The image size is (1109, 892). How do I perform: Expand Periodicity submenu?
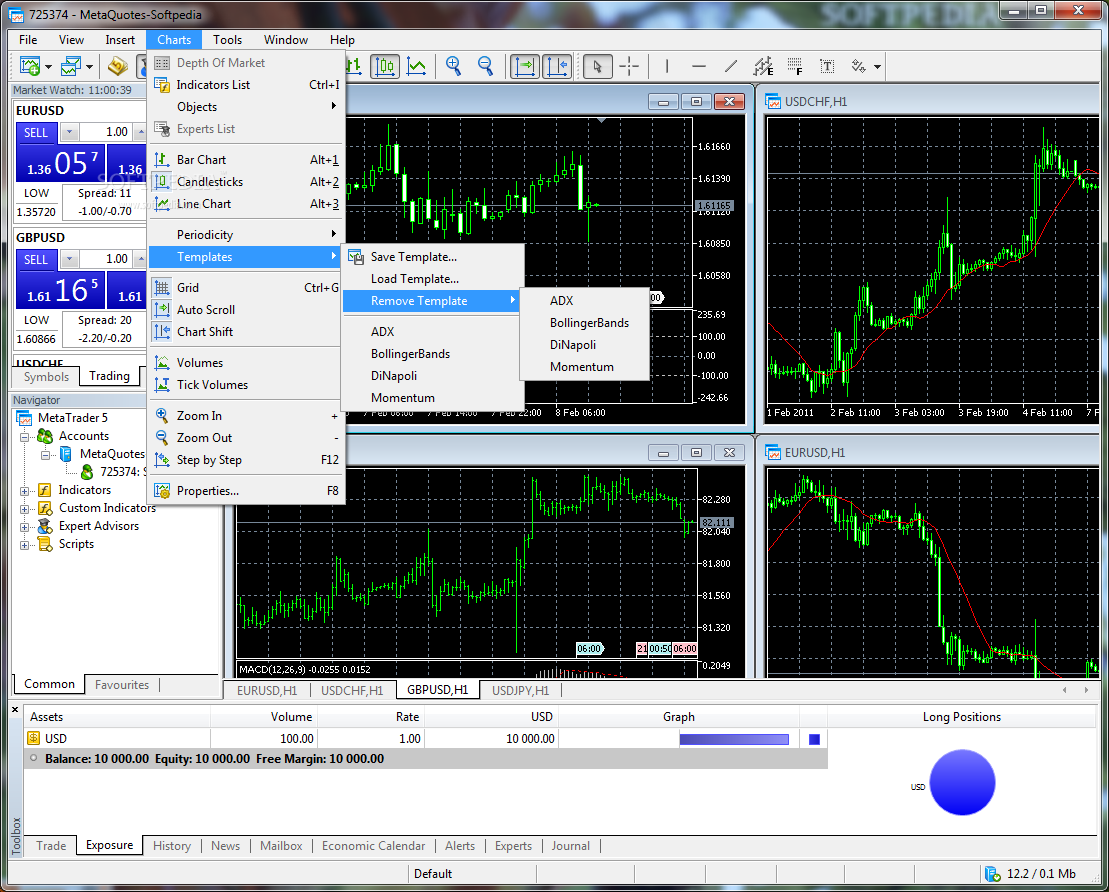point(247,235)
